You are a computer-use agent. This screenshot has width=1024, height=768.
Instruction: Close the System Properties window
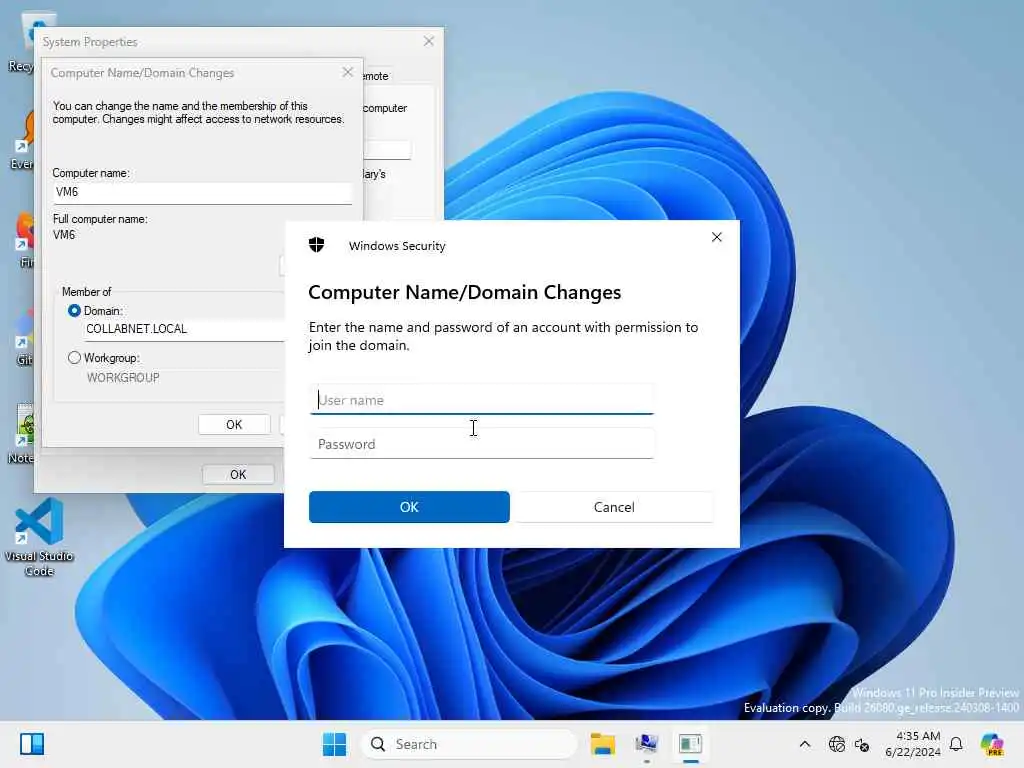[x=428, y=41]
